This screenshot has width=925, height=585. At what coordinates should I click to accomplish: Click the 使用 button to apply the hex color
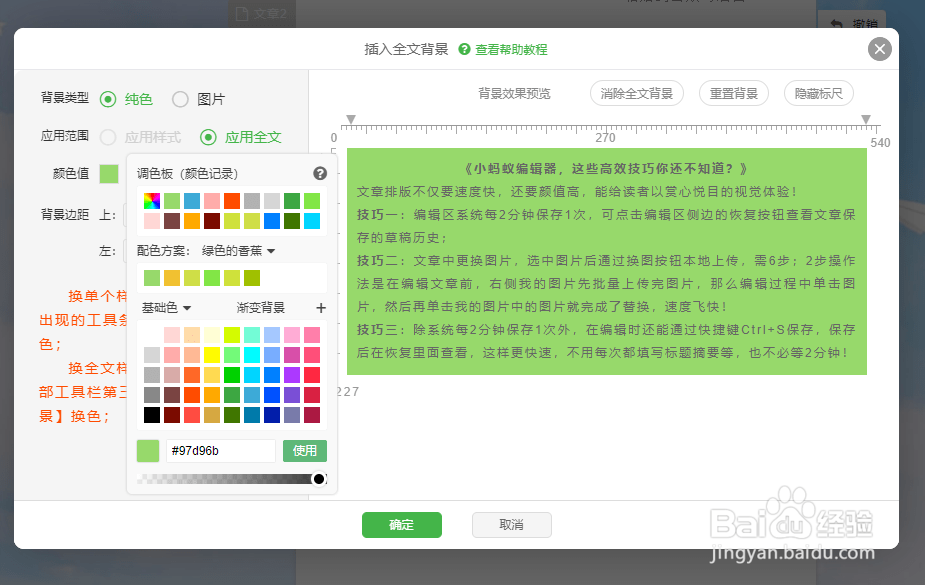304,451
